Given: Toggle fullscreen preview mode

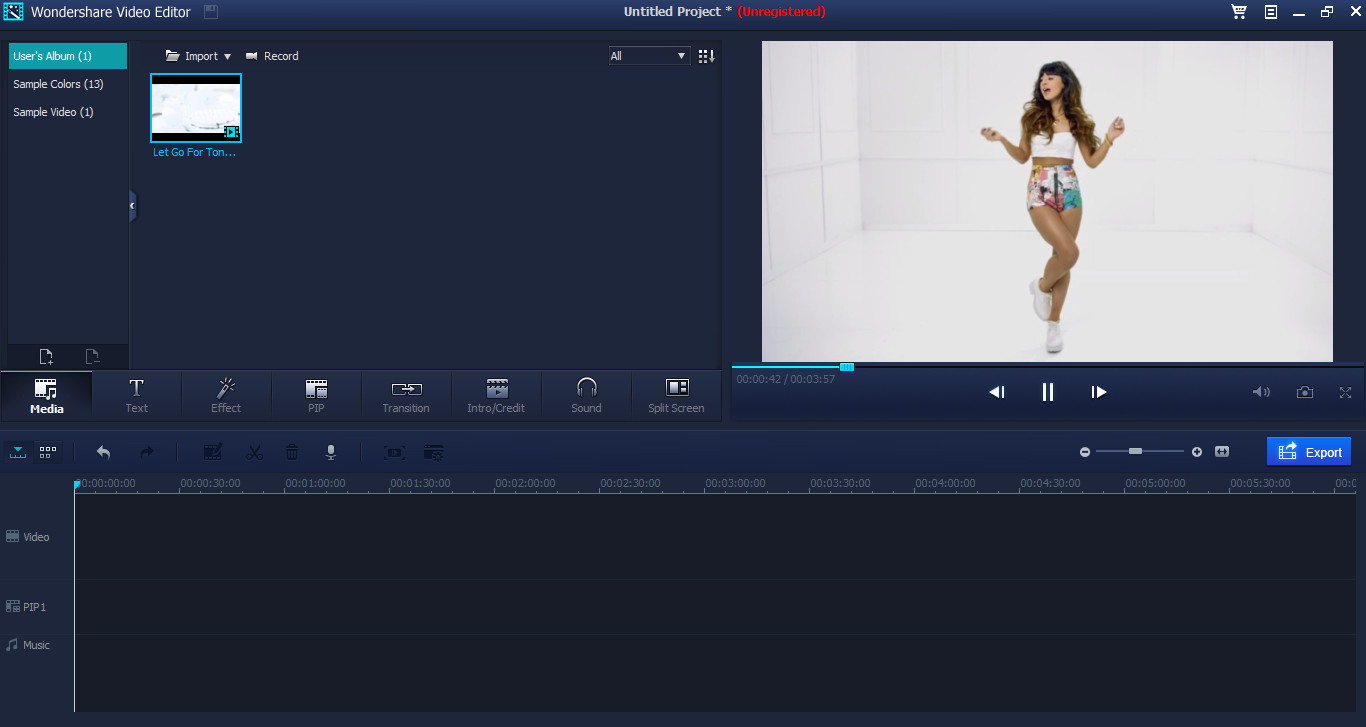Looking at the screenshot, I should click(x=1345, y=392).
